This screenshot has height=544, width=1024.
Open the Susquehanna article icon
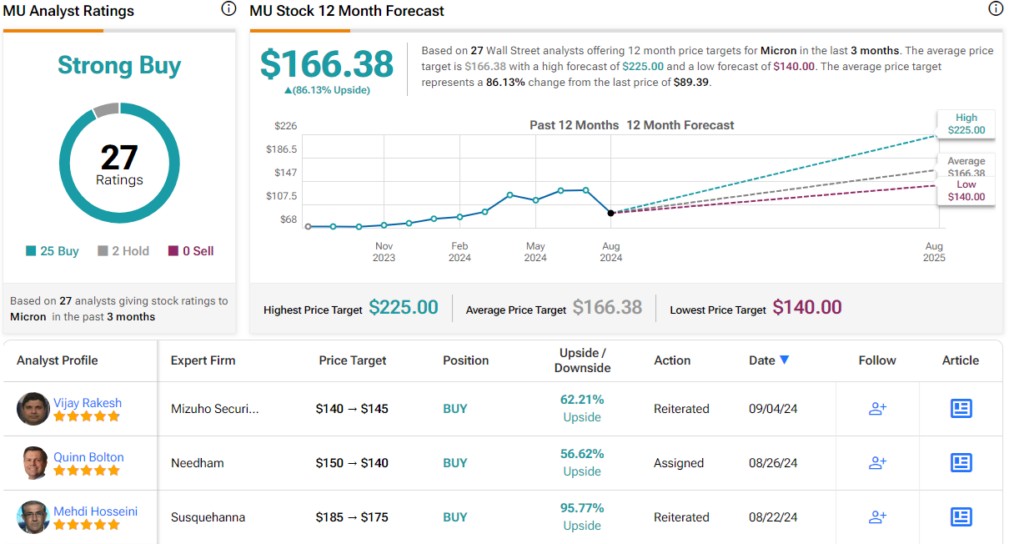[x=960, y=517]
